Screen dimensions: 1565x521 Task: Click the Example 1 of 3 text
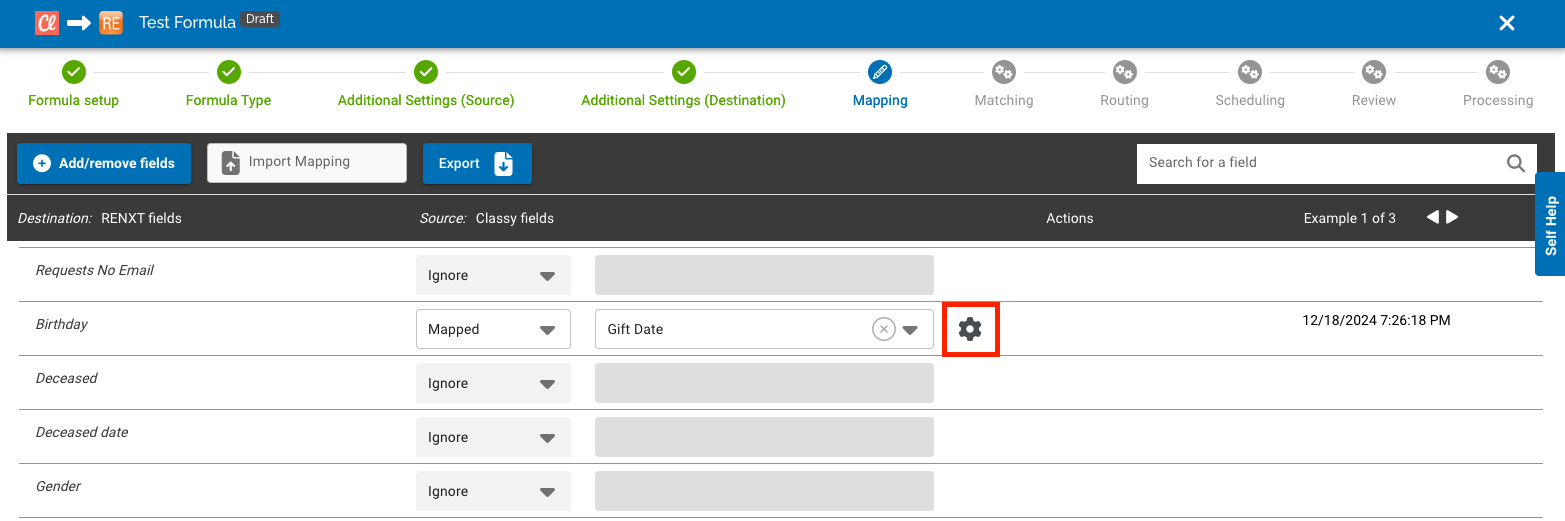(x=1350, y=218)
